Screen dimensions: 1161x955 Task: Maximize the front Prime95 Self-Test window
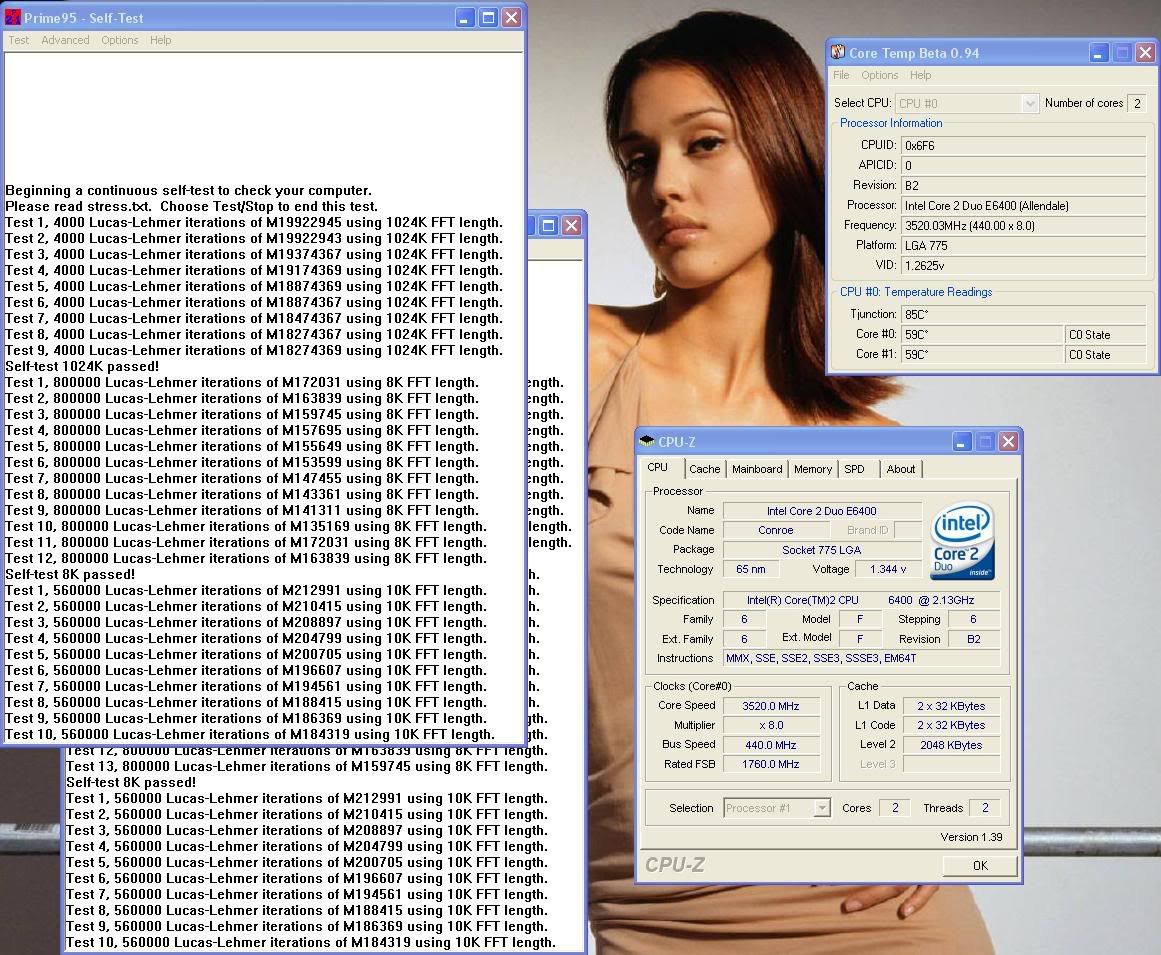[488, 18]
